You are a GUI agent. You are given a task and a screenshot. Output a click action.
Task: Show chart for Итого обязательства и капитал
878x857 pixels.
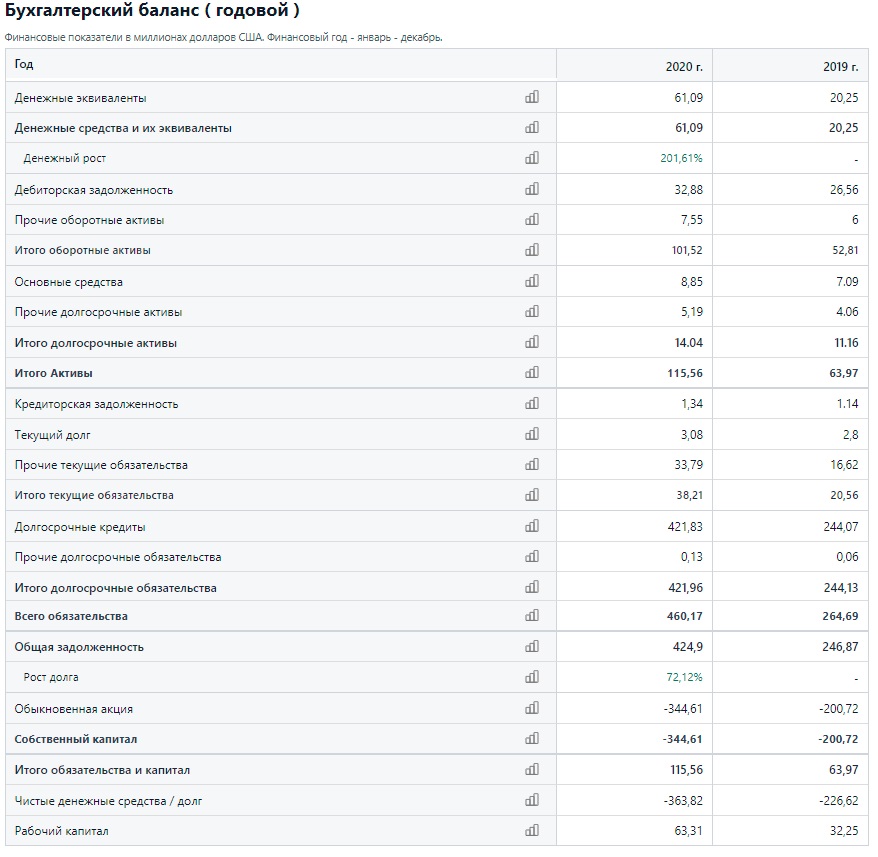[532, 769]
